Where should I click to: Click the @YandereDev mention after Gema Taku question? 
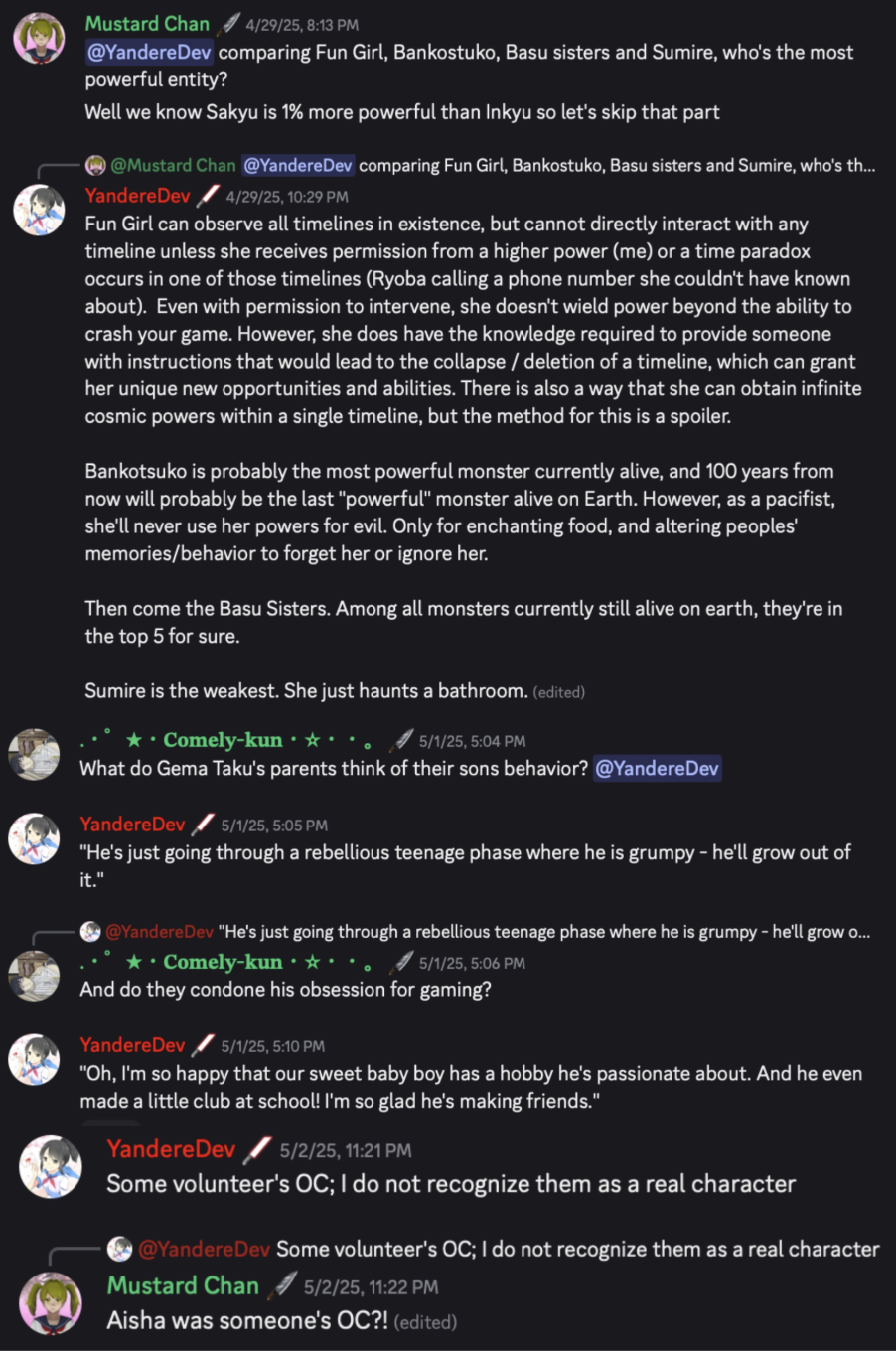pyautogui.click(x=657, y=769)
